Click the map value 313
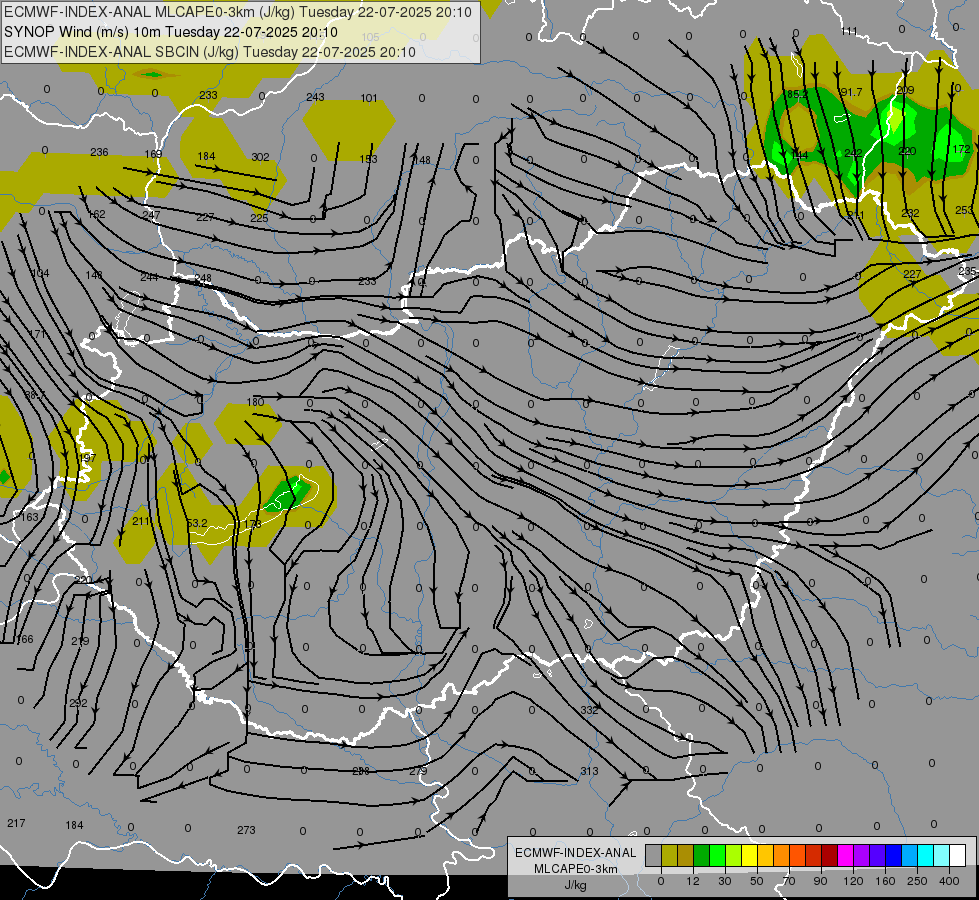Image resolution: width=979 pixels, height=900 pixels. (589, 771)
